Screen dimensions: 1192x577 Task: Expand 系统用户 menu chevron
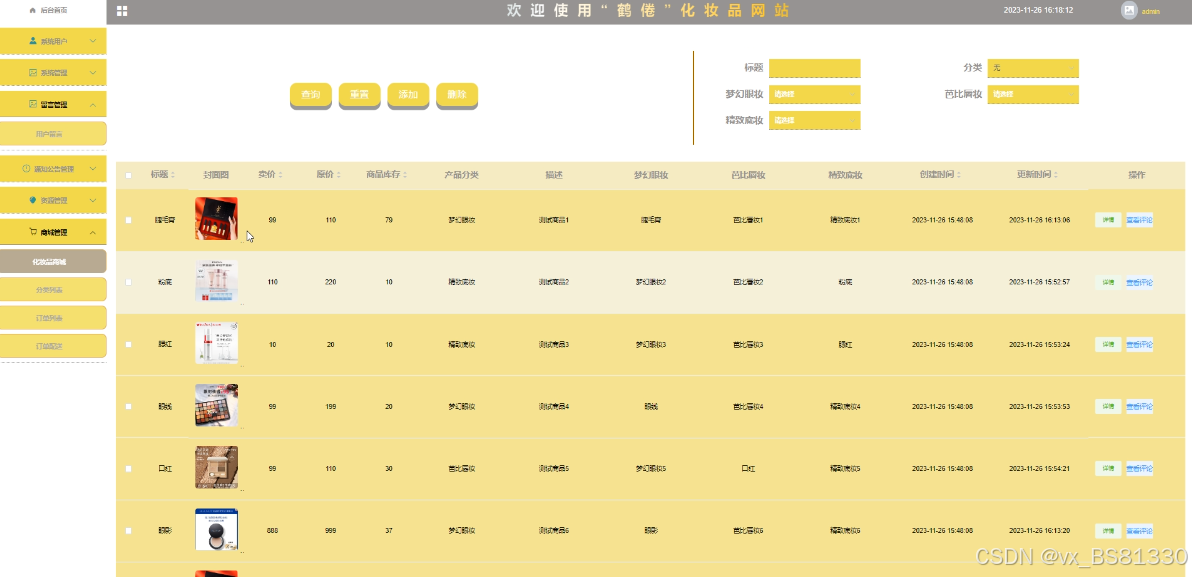point(93,40)
